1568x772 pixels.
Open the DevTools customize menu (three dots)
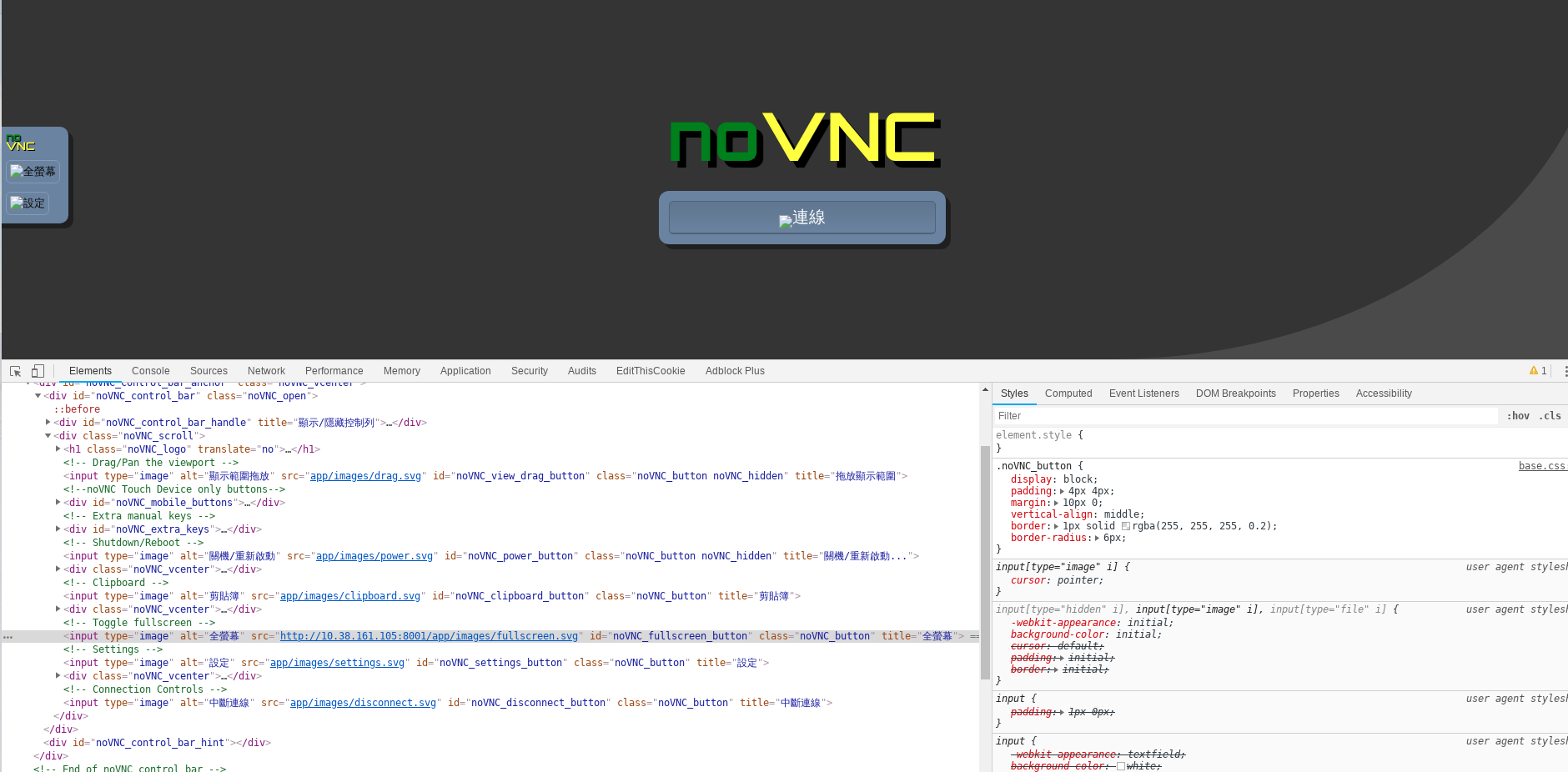1565,371
